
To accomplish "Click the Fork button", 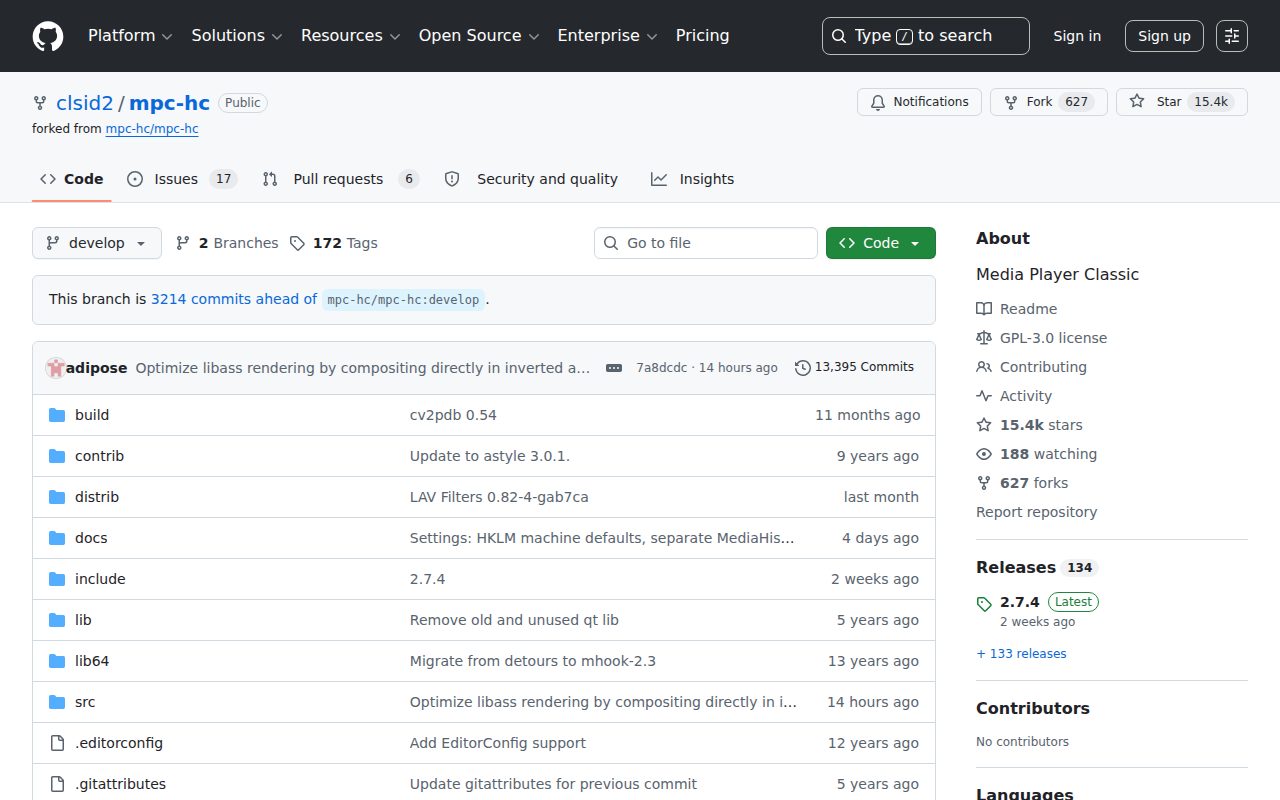I will (x=1049, y=102).
